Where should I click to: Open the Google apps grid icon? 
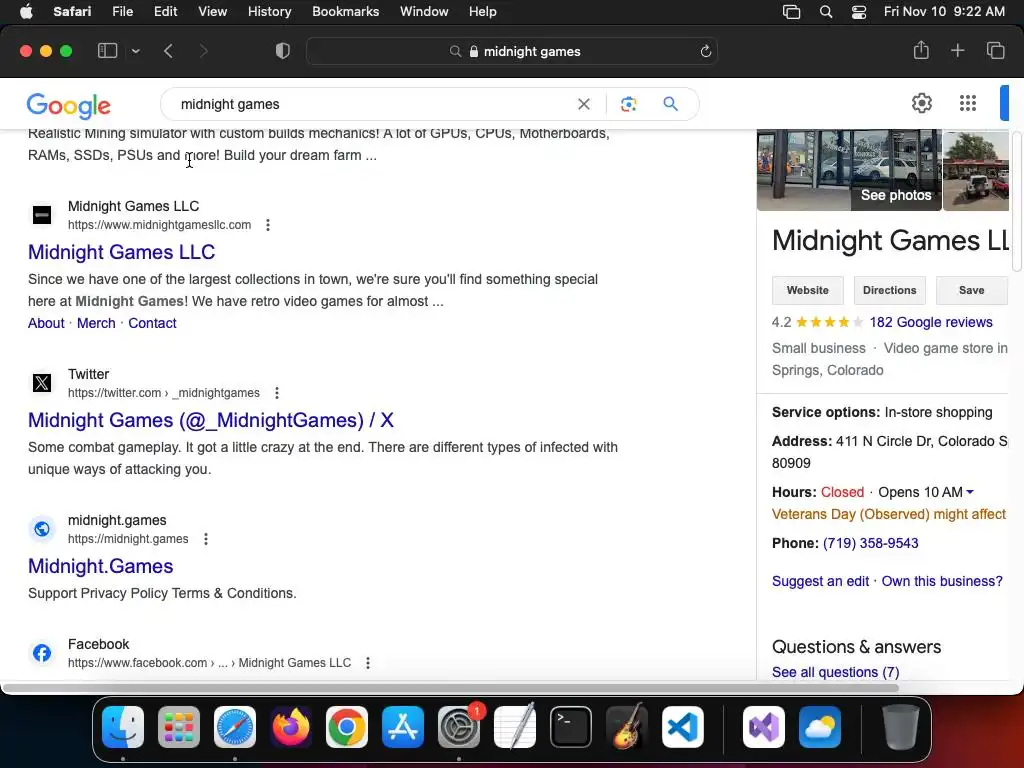[x=968, y=103]
